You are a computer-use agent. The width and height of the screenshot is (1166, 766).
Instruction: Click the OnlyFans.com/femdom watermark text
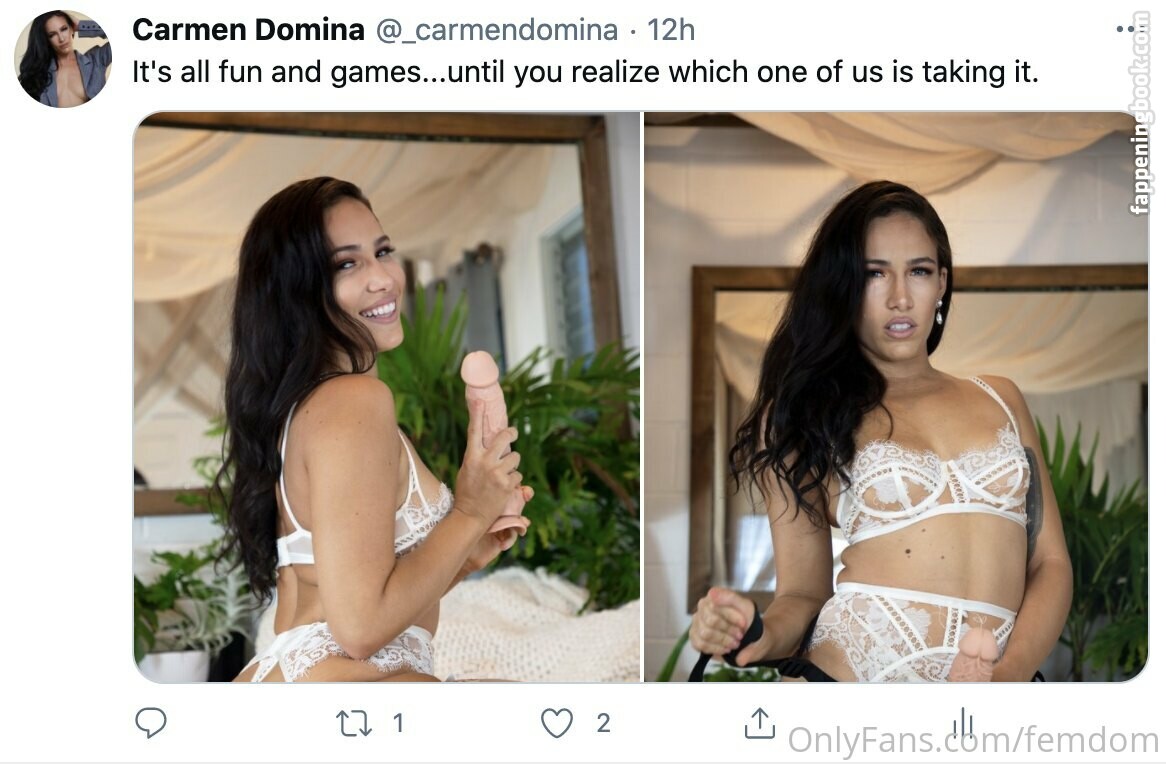click(x=973, y=740)
